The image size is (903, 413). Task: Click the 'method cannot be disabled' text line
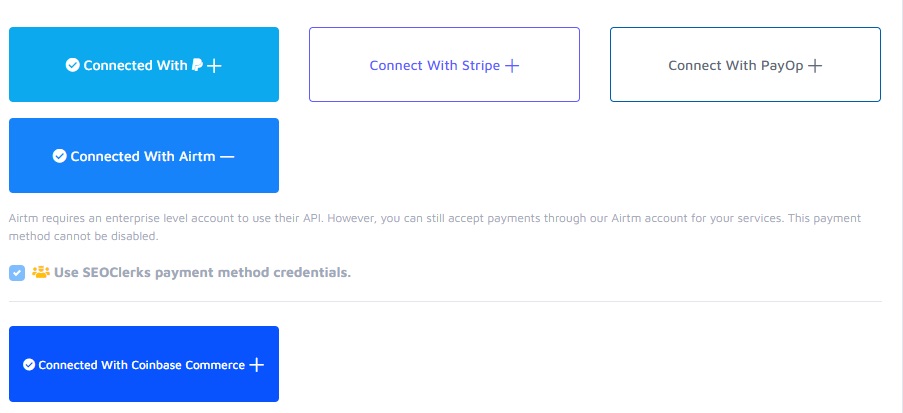click(x=83, y=237)
